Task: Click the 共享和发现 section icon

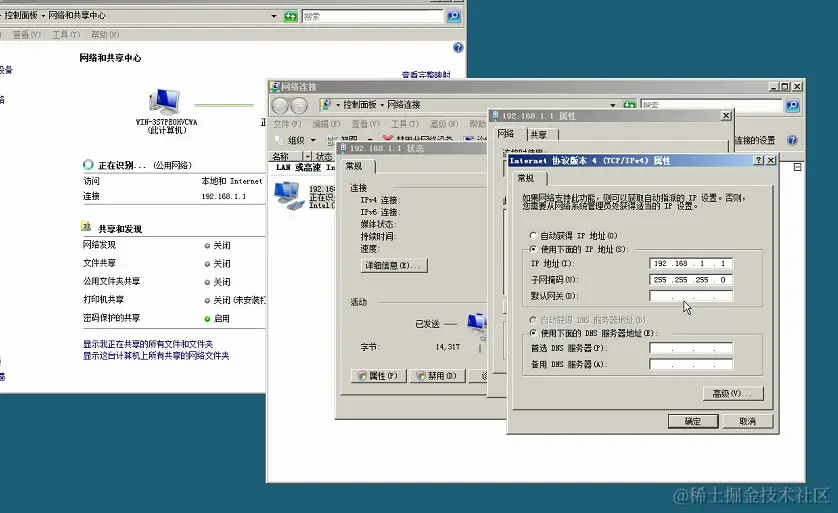Action: (86, 227)
